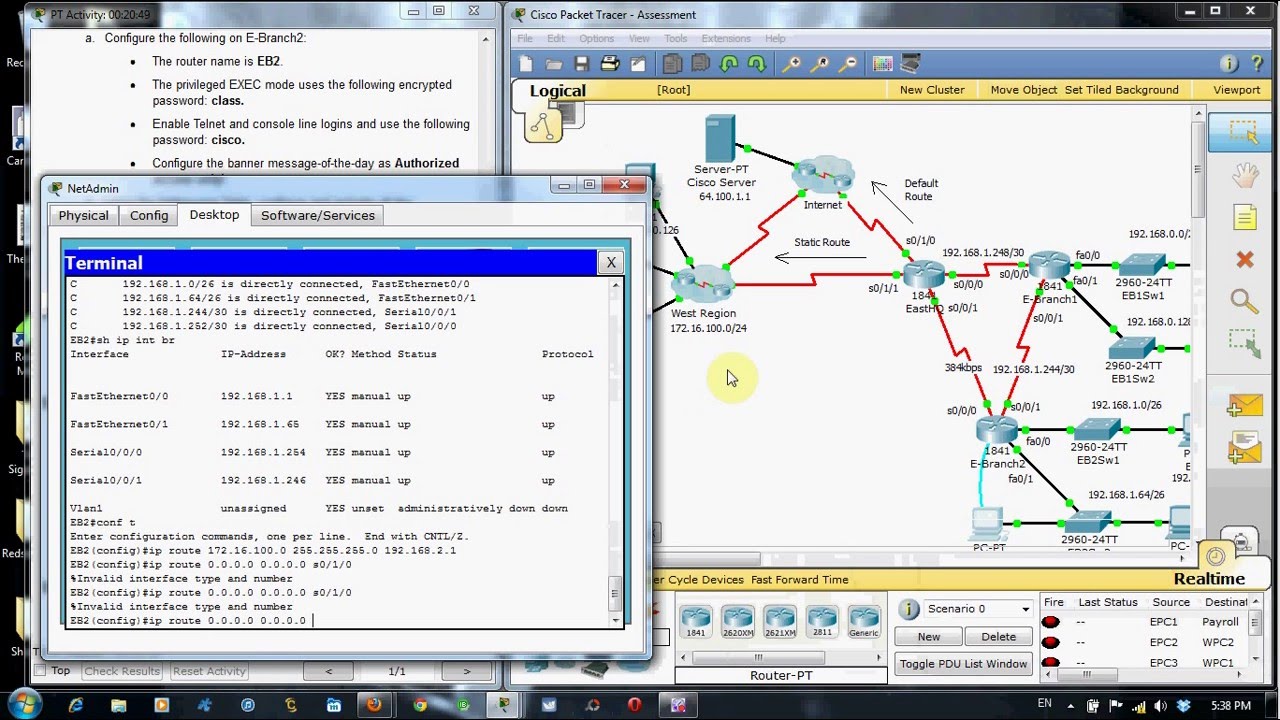1280x720 pixels.
Task: Choose the Inspect magnifier tool
Action: 1244,302
